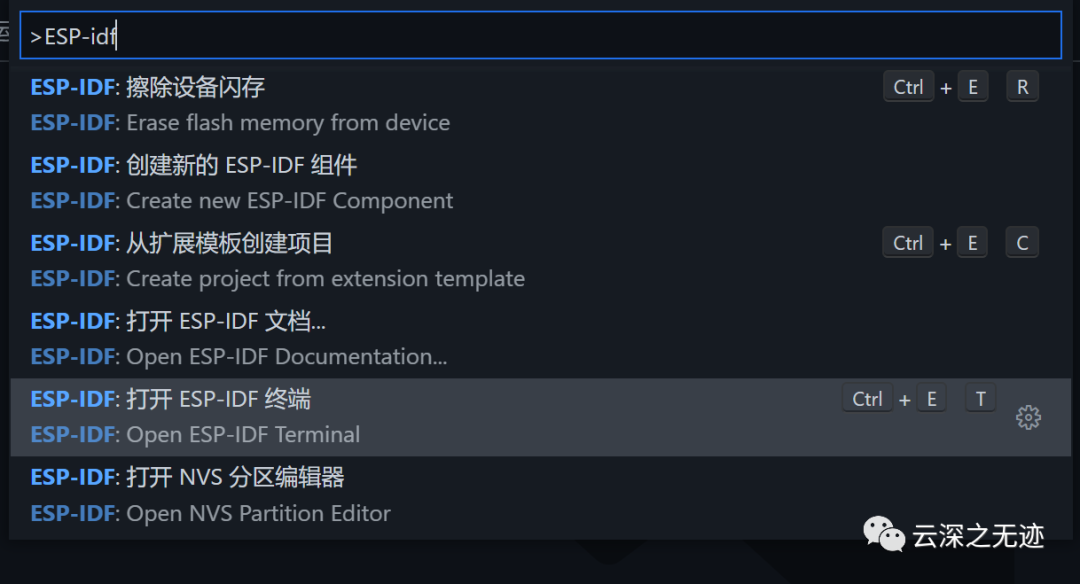The width and height of the screenshot is (1080, 584).
Task: Click the T key badge for terminal
Action: coord(981,399)
